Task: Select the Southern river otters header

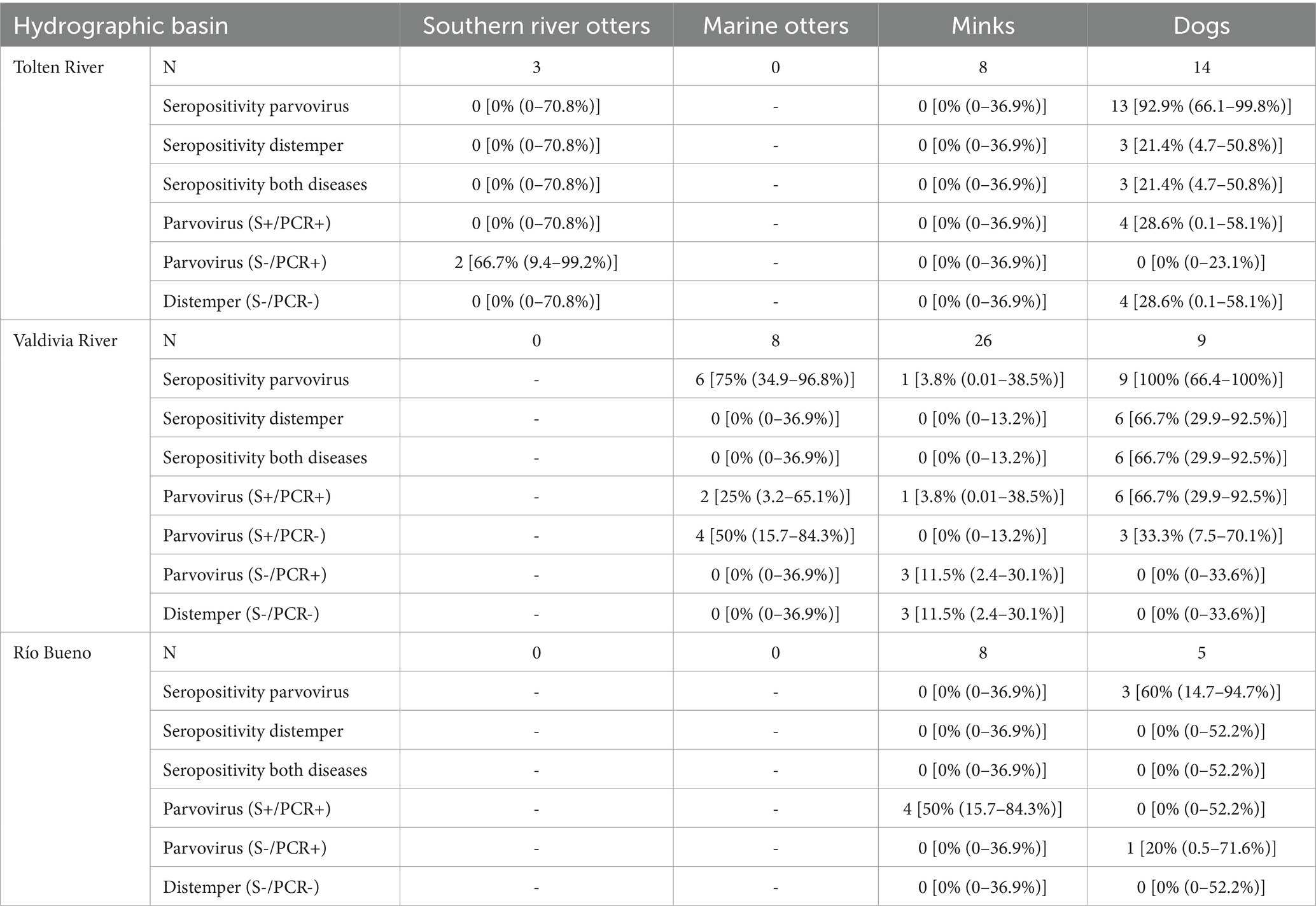Action: tap(536, 26)
